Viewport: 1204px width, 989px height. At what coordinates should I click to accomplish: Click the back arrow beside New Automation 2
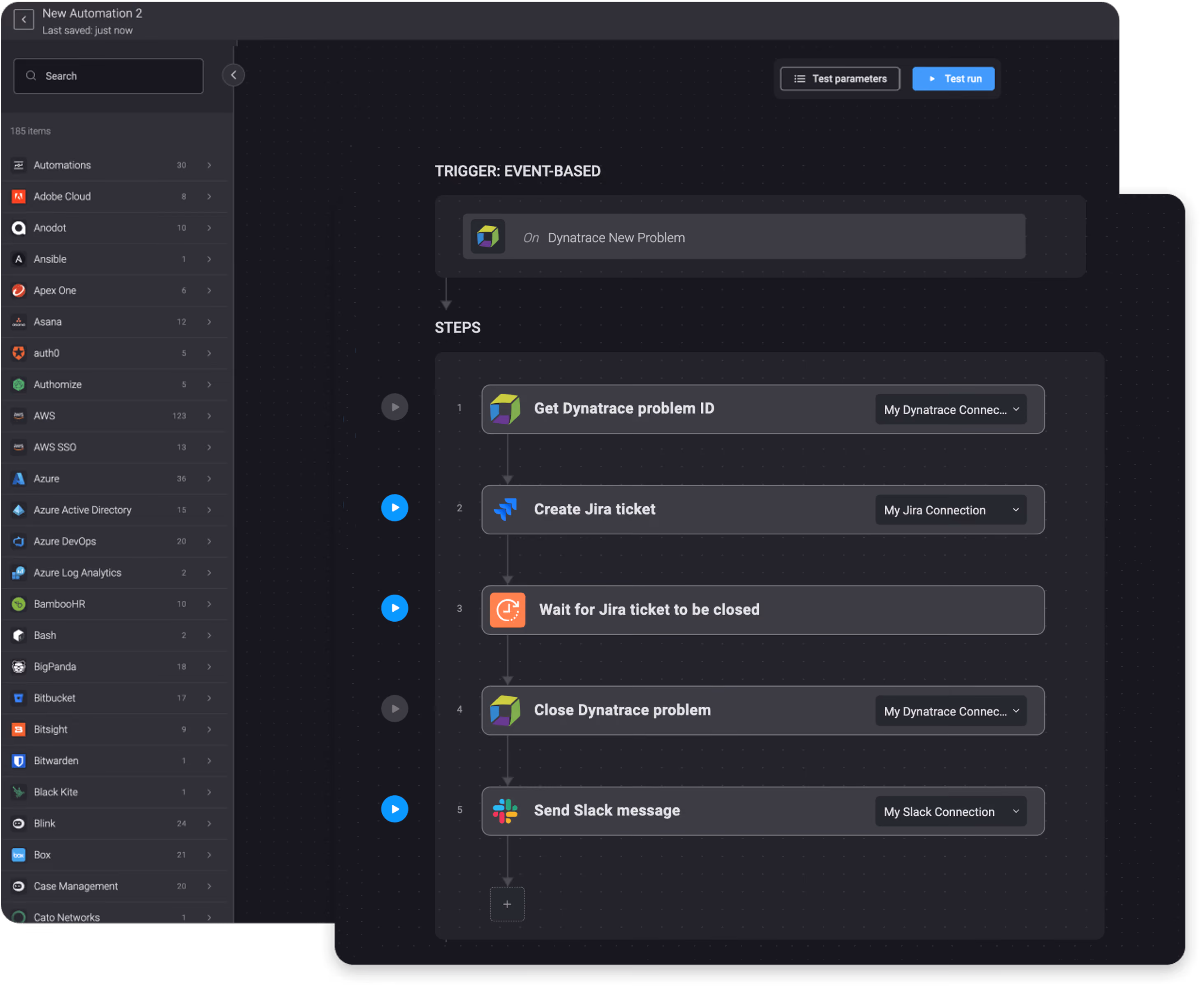coord(23,20)
